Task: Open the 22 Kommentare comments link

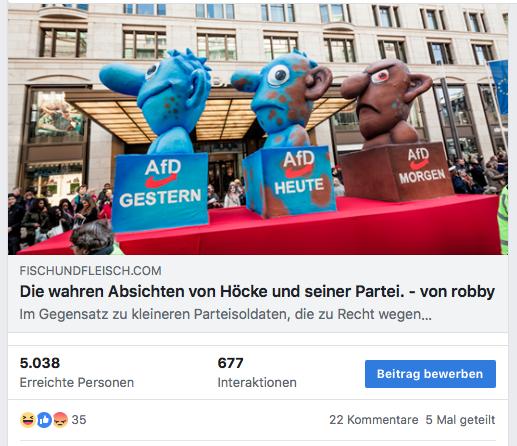Action: pyautogui.click(x=374, y=420)
